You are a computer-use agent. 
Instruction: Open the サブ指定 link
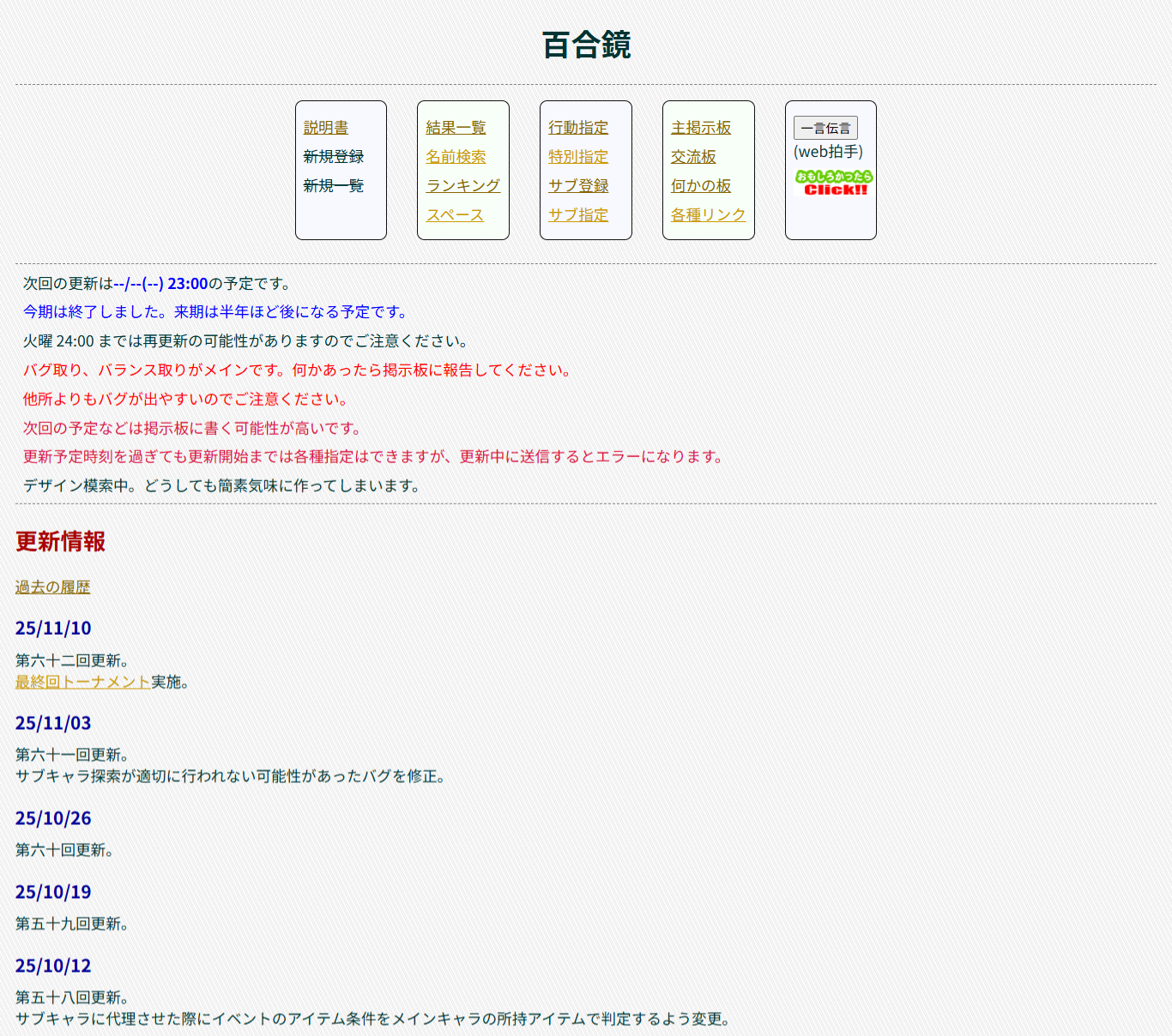pyautogui.click(x=578, y=215)
